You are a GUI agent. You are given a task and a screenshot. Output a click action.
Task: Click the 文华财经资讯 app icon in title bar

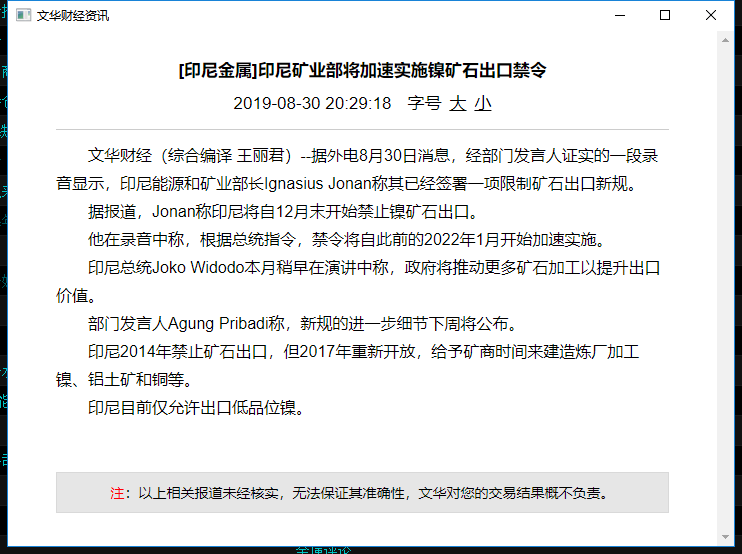point(22,16)
